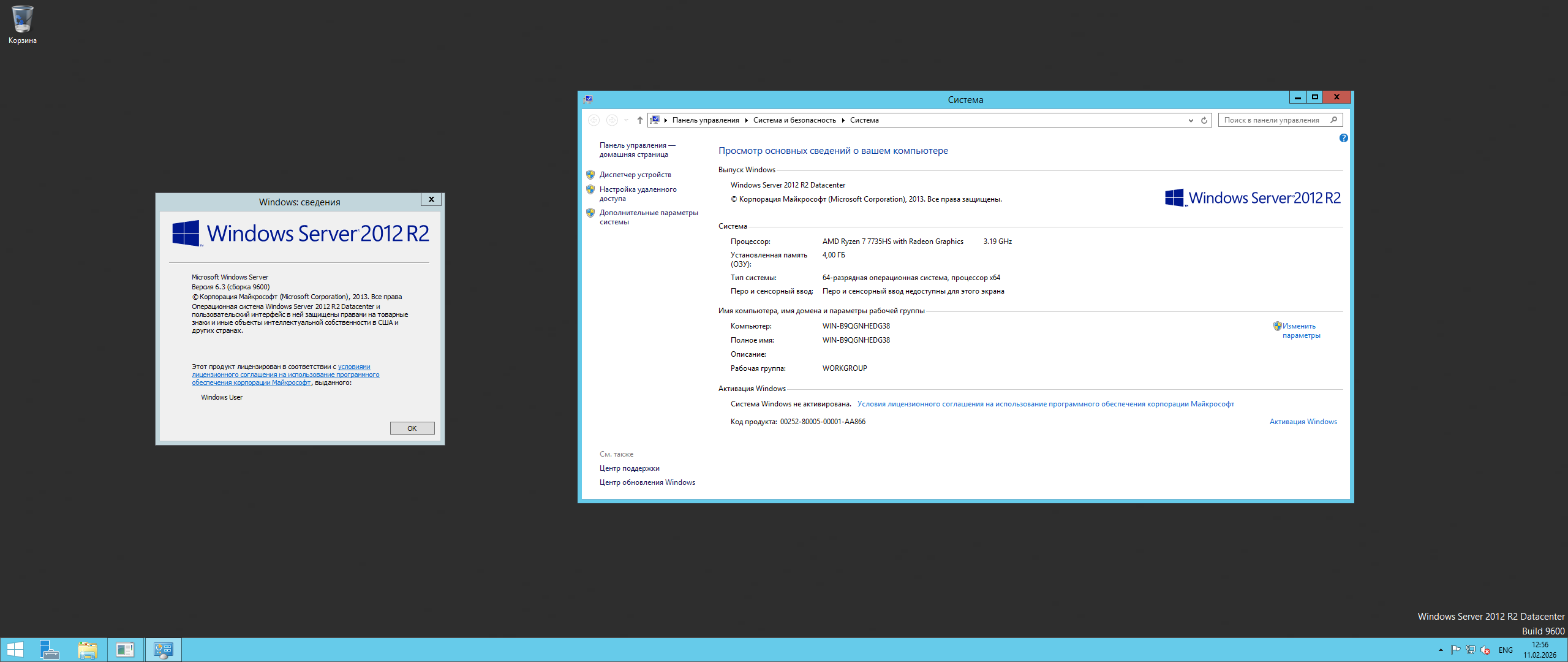Click the refresh icon in the address bar
Viewport: 1568px width, 662px height.
click(1204, 120)
